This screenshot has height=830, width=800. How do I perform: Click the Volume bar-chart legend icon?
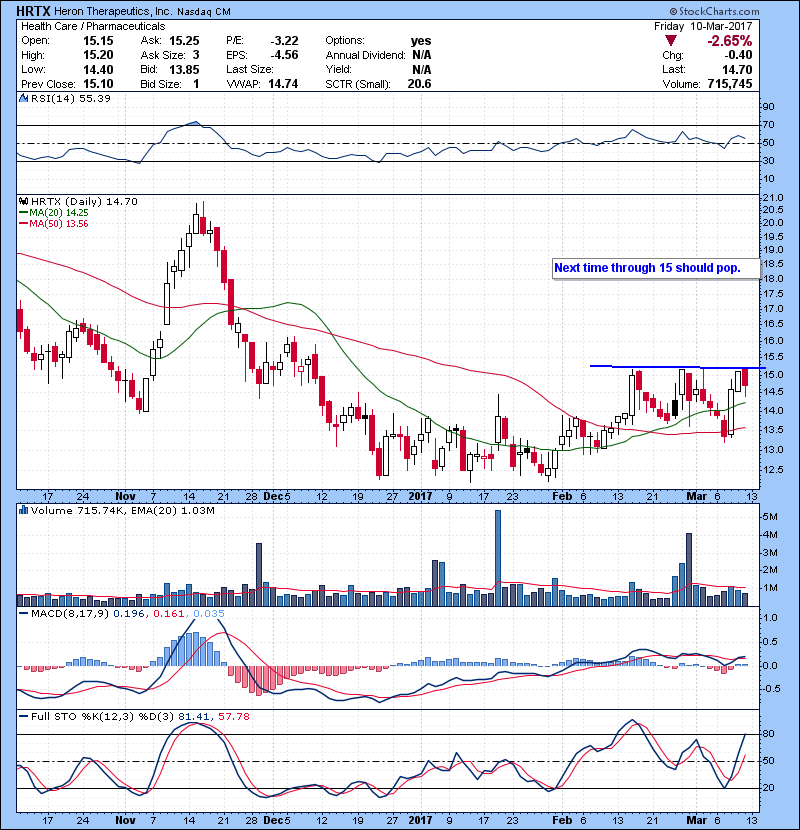[x=24, y=511]
